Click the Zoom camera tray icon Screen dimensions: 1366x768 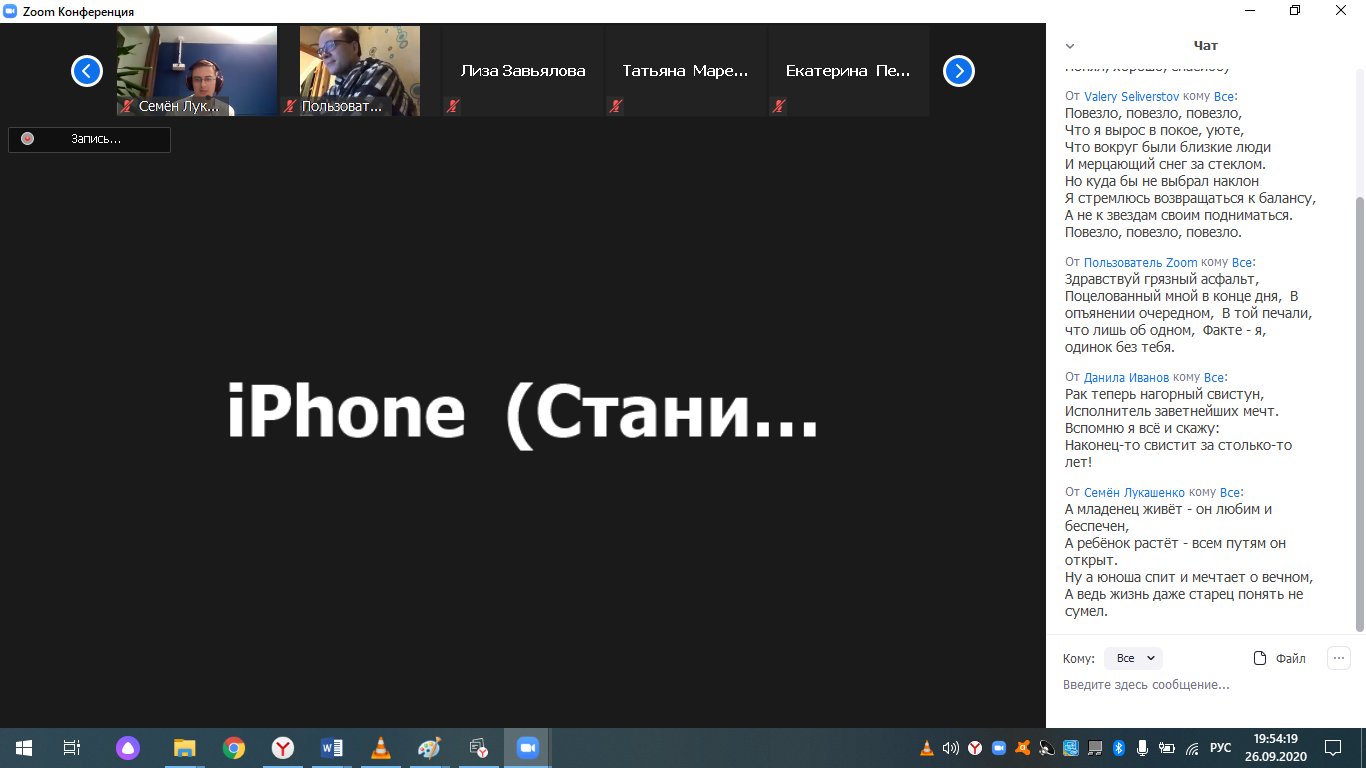pyautogui.click(x=998, y=748)
